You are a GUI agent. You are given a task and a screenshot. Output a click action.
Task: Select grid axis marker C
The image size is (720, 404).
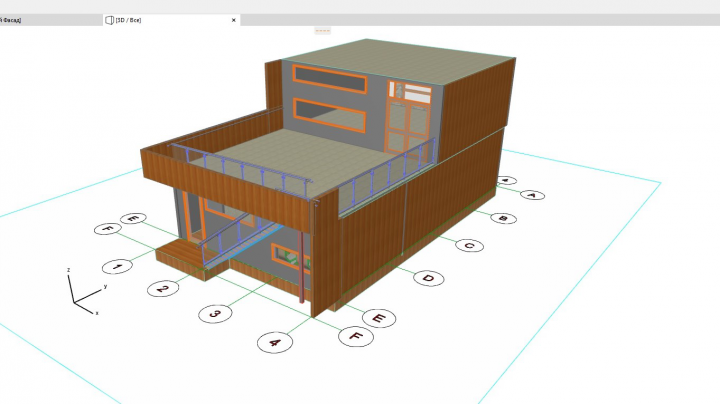(x=469, y=246)
